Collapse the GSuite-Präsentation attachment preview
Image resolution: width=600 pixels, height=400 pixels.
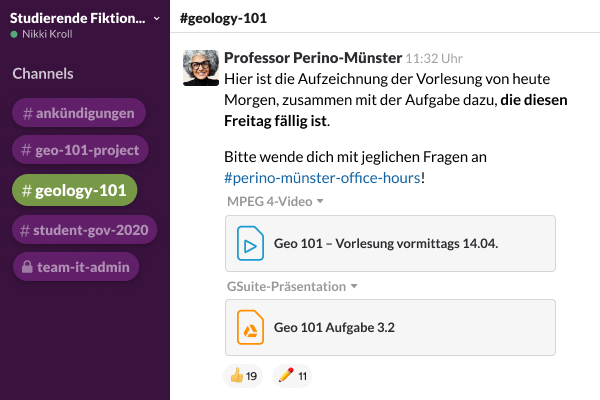pyautogui.click(x=354, y=286)
